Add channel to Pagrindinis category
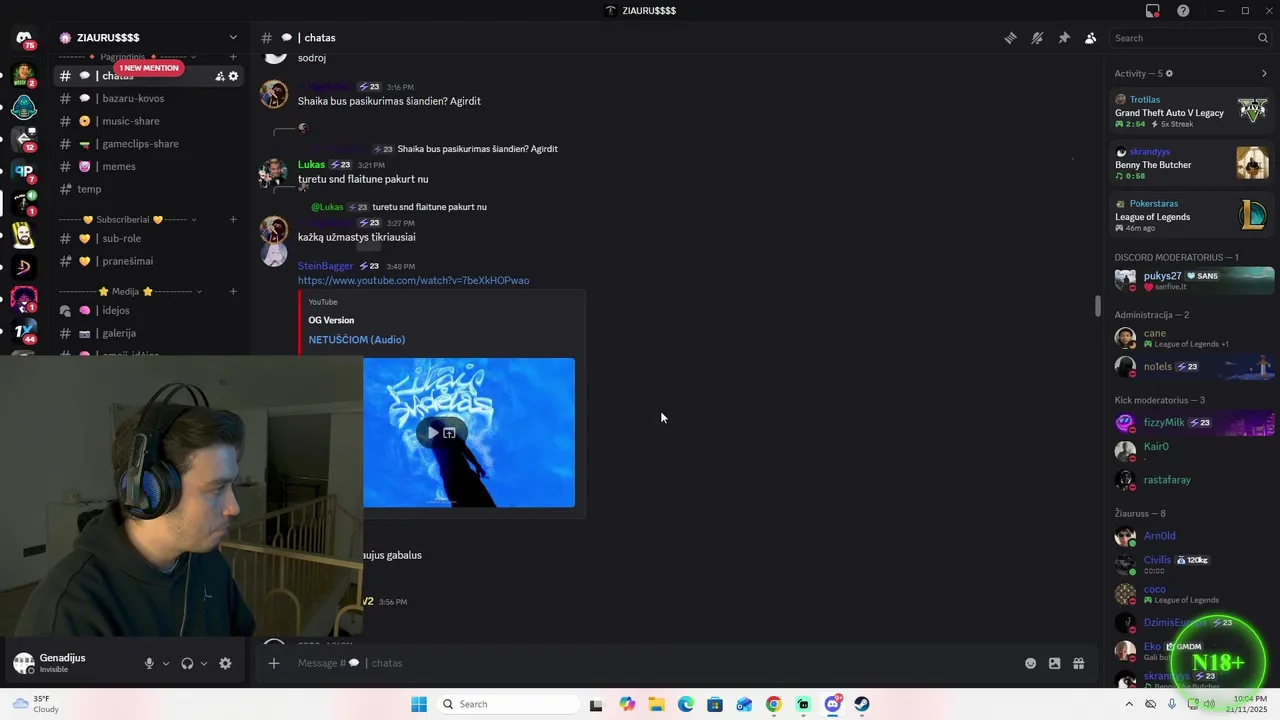 (233, 57)
